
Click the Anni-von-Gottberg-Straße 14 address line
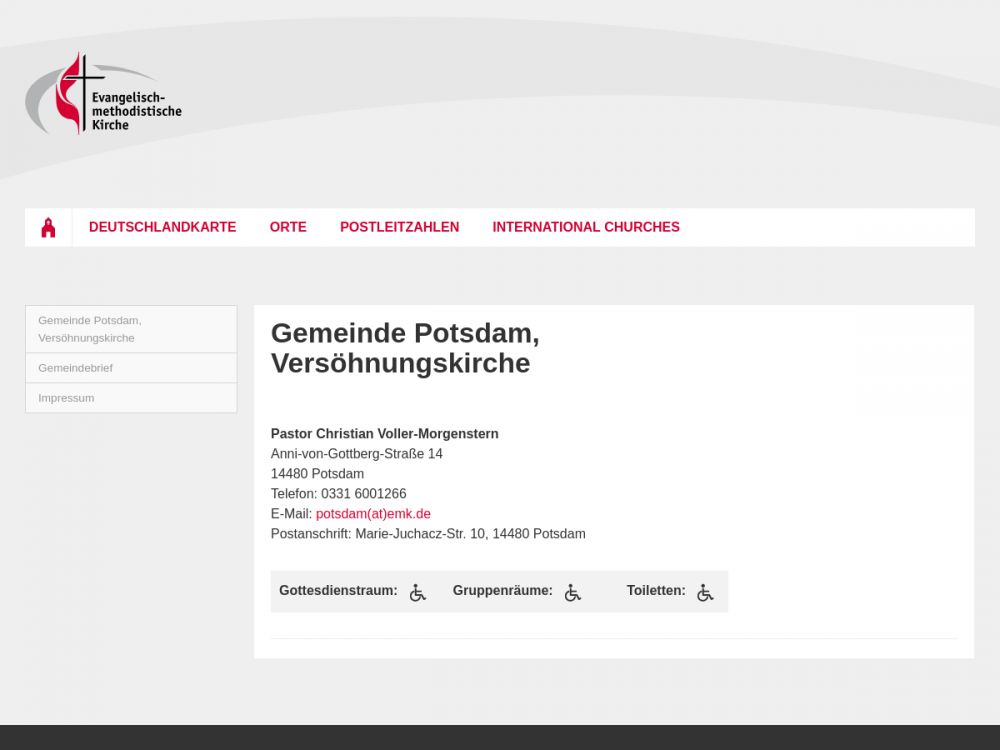[356, 454]
